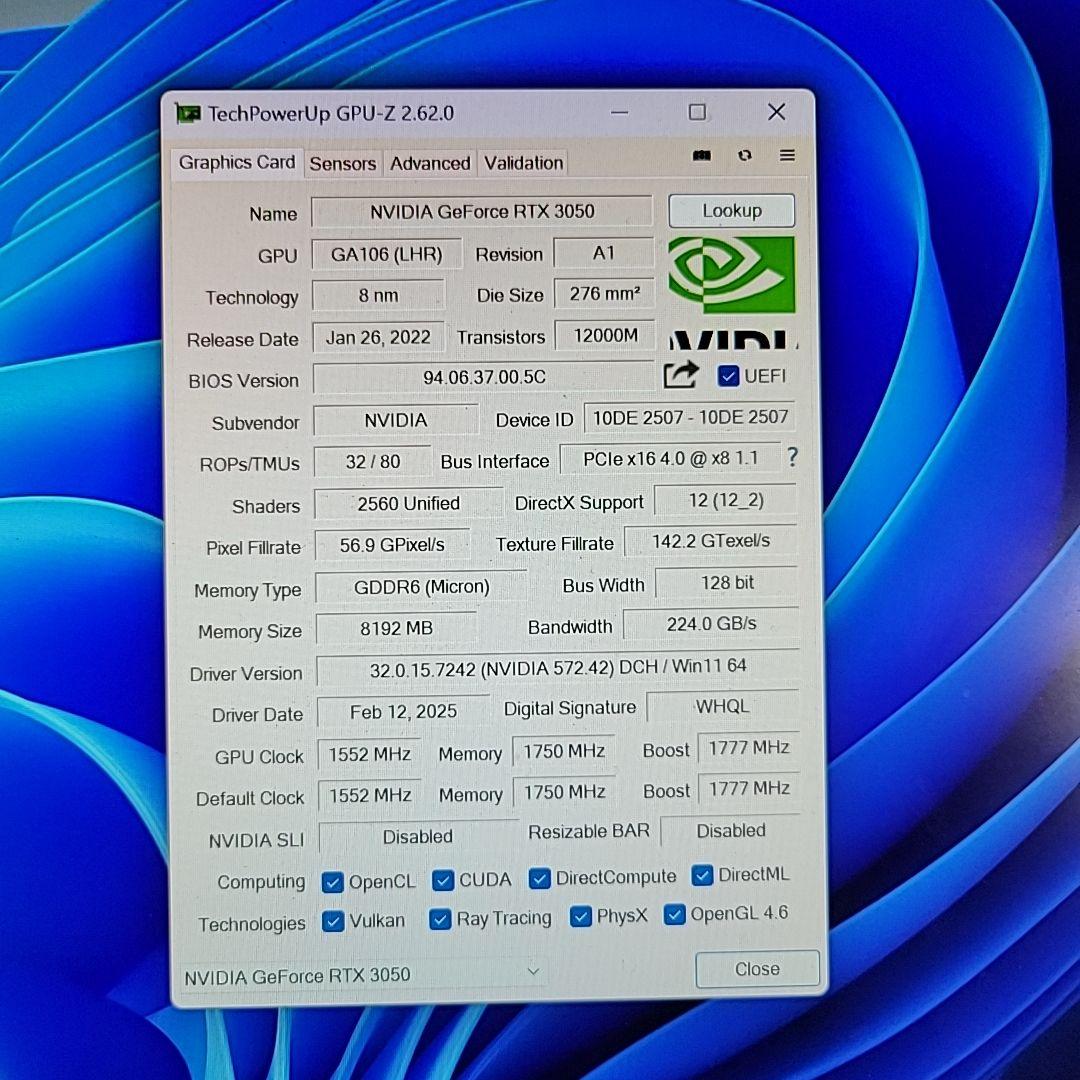The image size is (1080, 1080).
Task: Toggle the UEFI checkbox
Action: (728, 376)
